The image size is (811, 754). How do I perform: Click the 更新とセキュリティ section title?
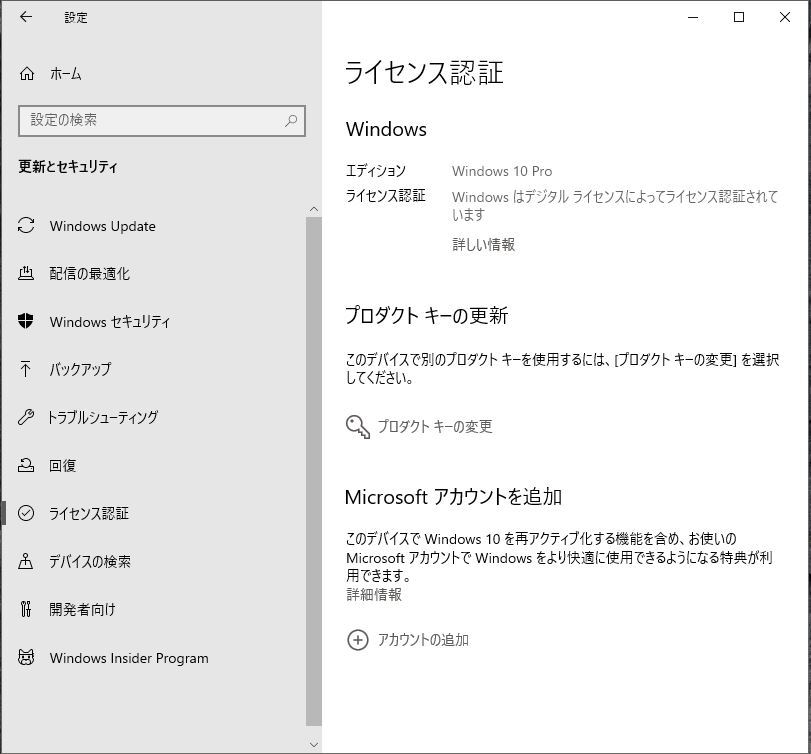point(68,167)
